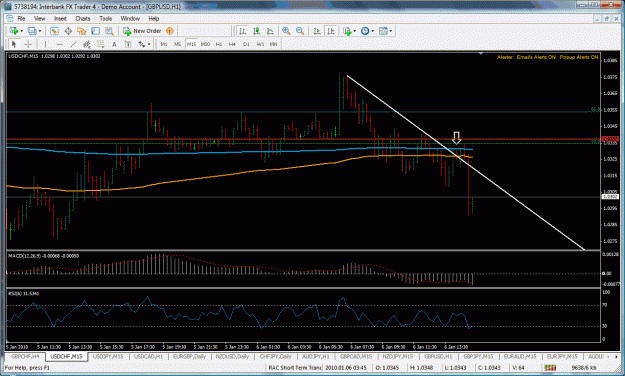This screenshot has width=625, height=376.
Task: Expand the Indicators dropdown arrow
Action: coord(354,31)
